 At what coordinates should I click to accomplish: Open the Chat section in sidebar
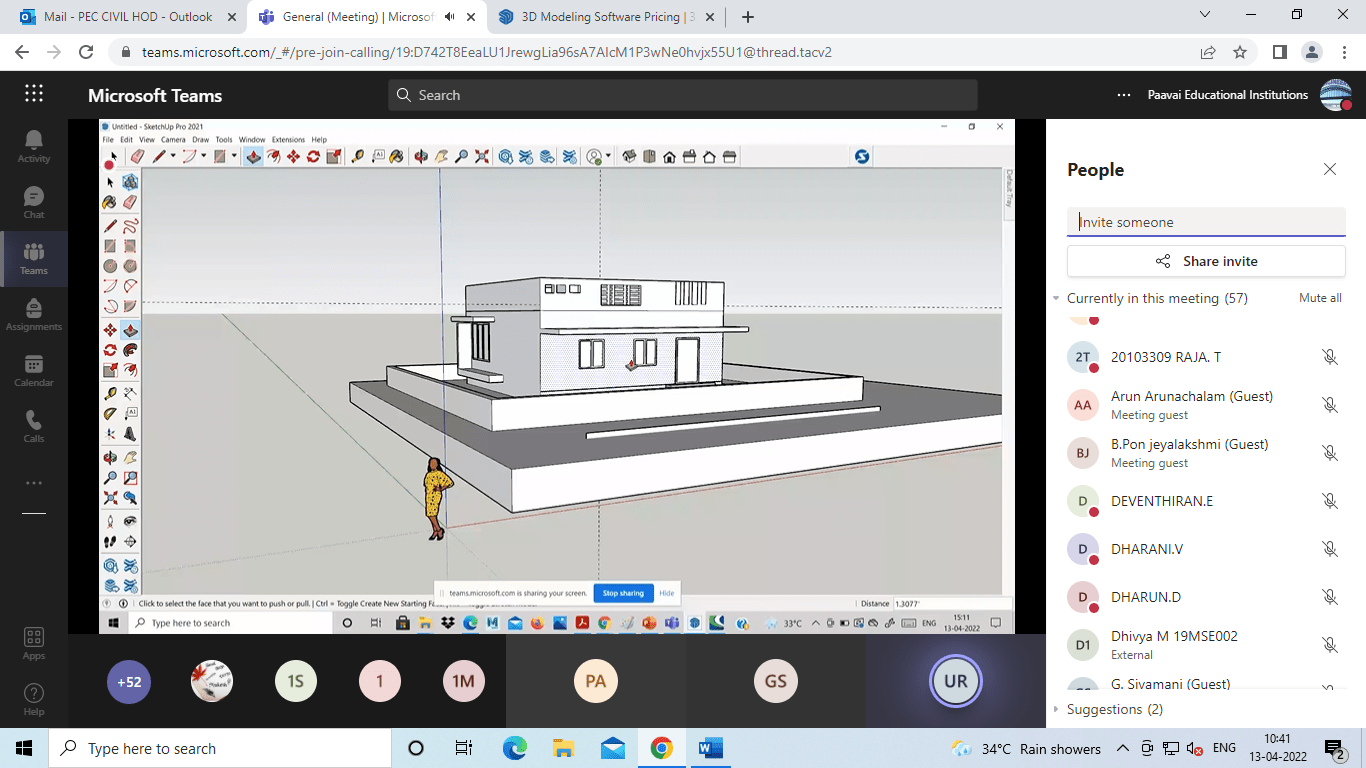tap(34, 202)
